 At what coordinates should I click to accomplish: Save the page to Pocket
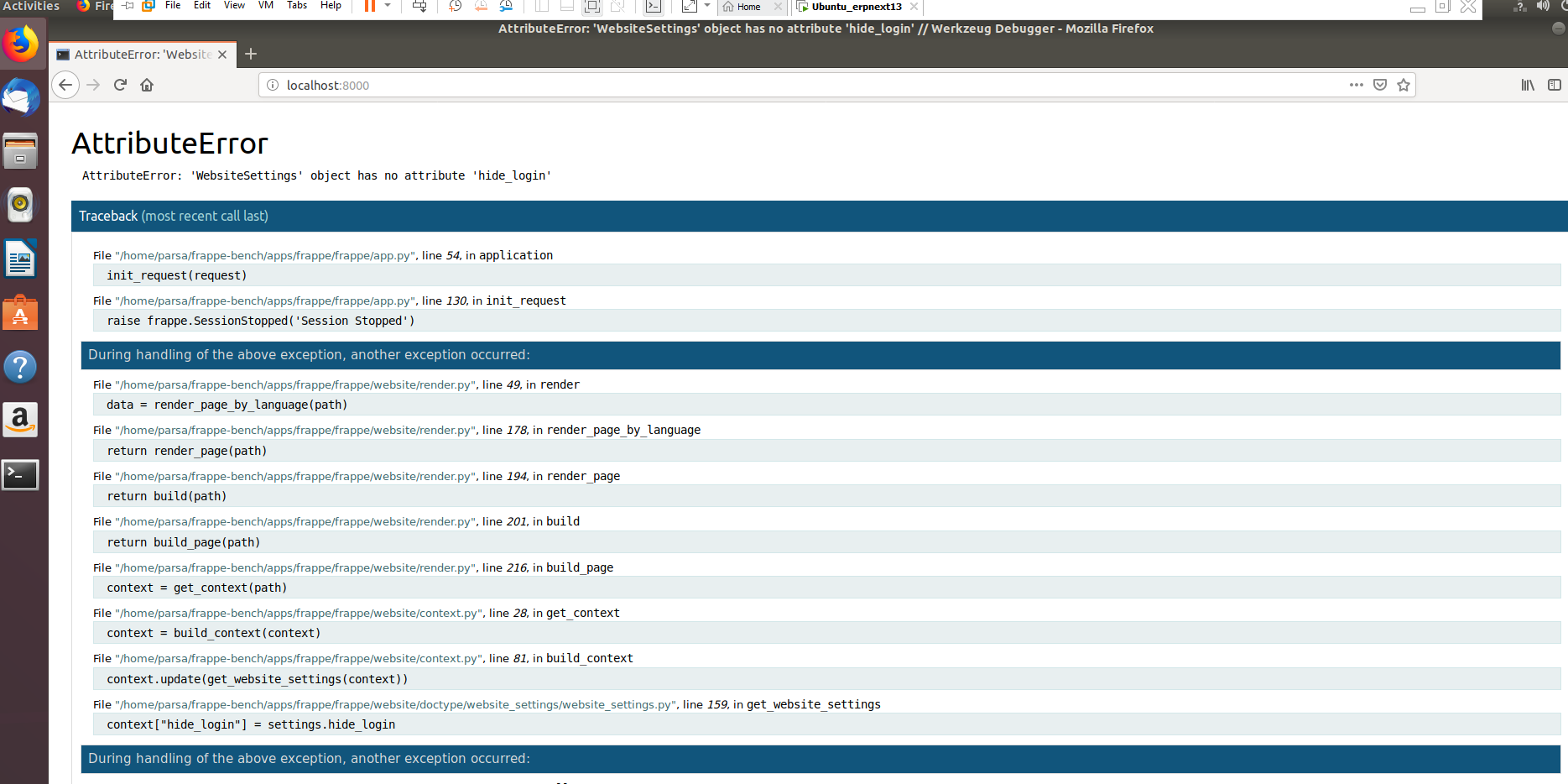pyautogui.click(x=1380, y=85)
